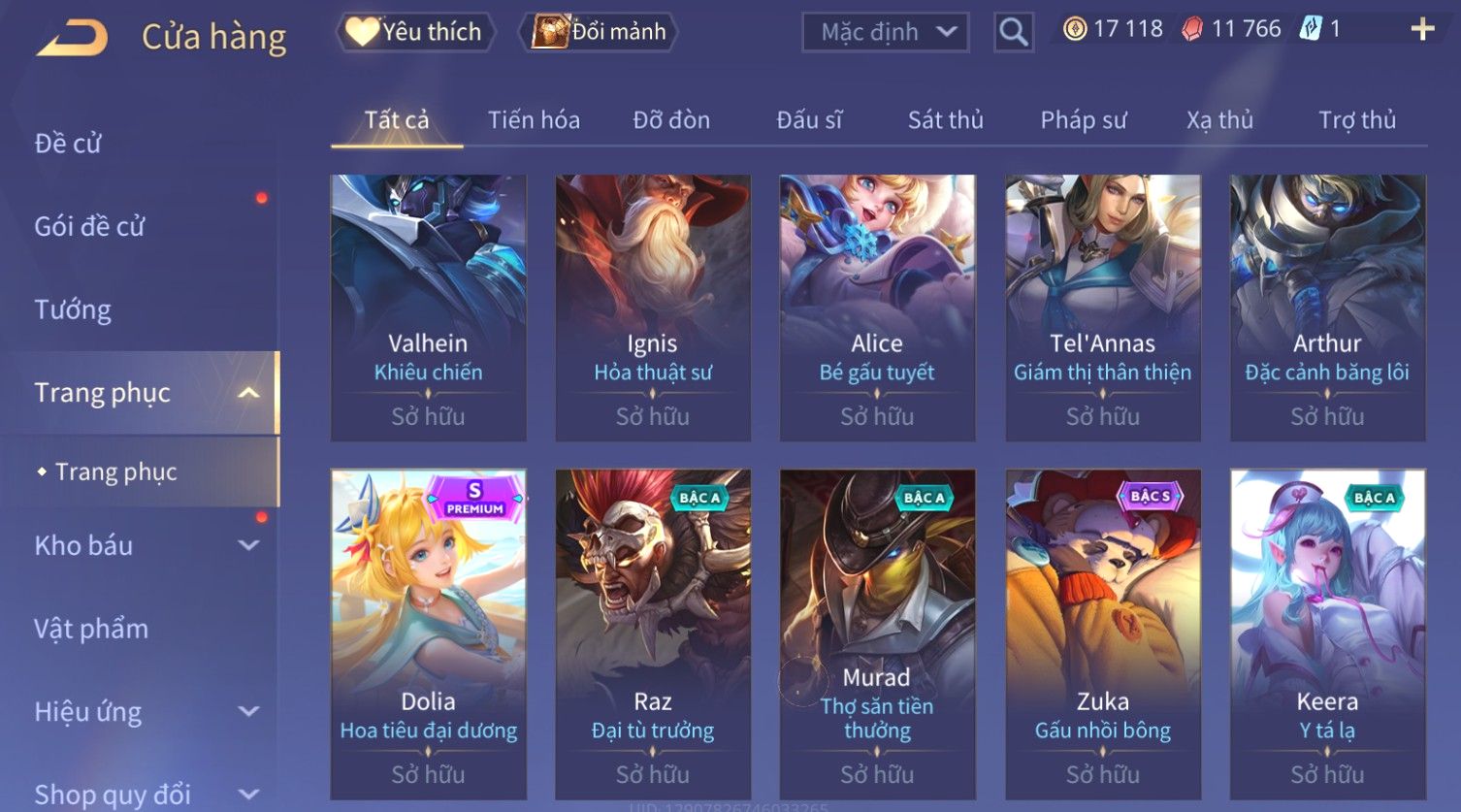Click the red gem currency icon
This screenshot has height=812, width=1461.
click(1192, 29)
